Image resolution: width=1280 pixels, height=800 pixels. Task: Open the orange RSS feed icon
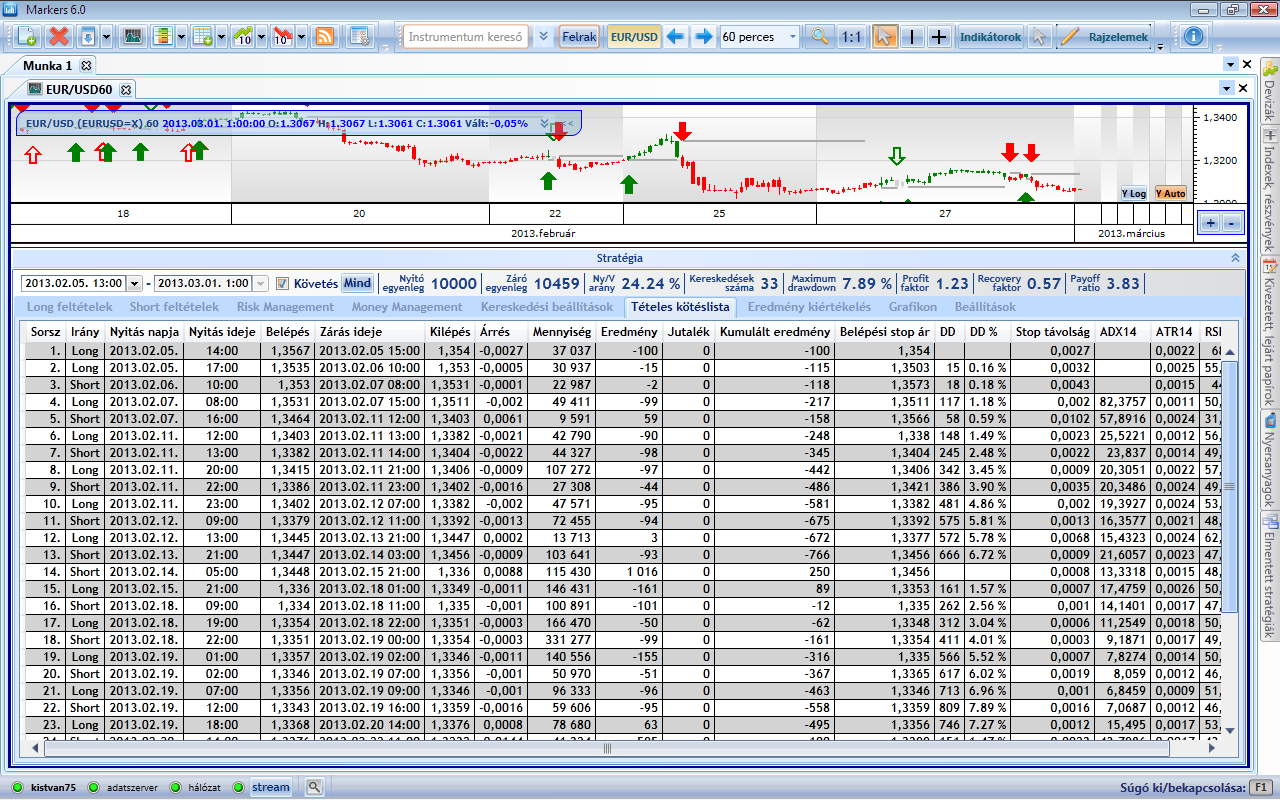[x=324, y=37]
